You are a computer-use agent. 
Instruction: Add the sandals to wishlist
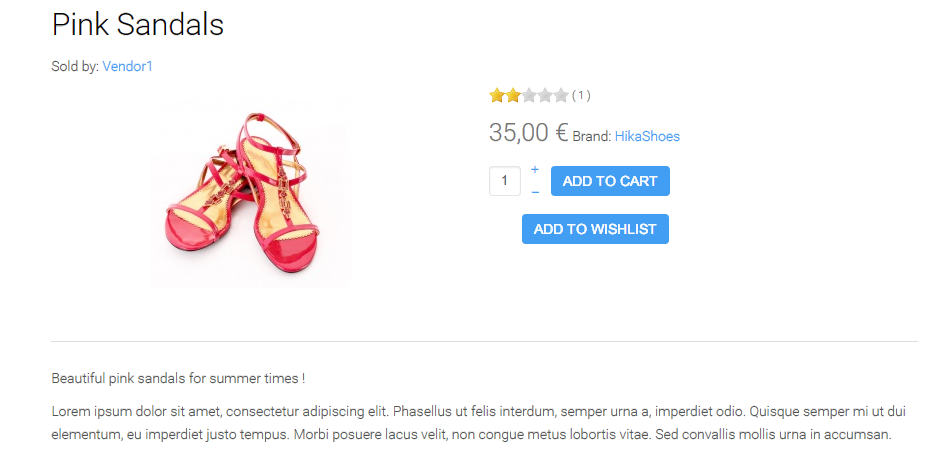click(595, 229)
